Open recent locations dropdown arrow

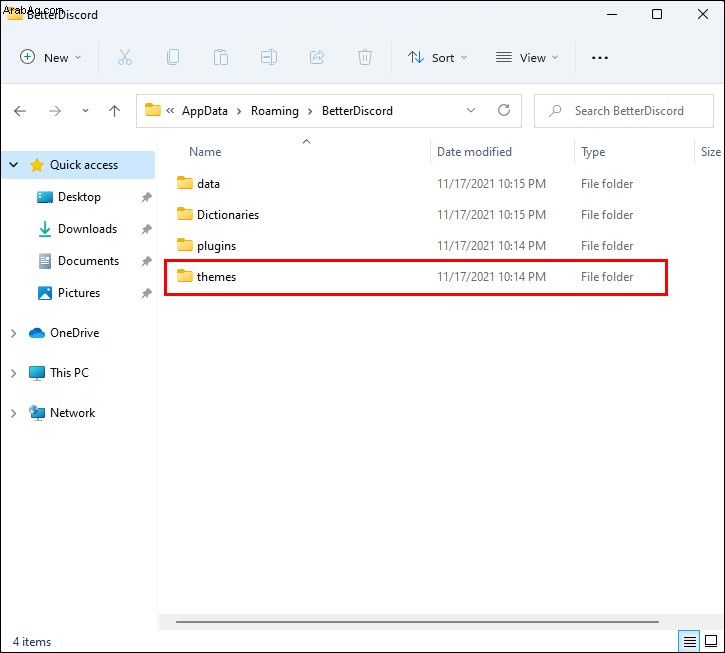(85, 111)
